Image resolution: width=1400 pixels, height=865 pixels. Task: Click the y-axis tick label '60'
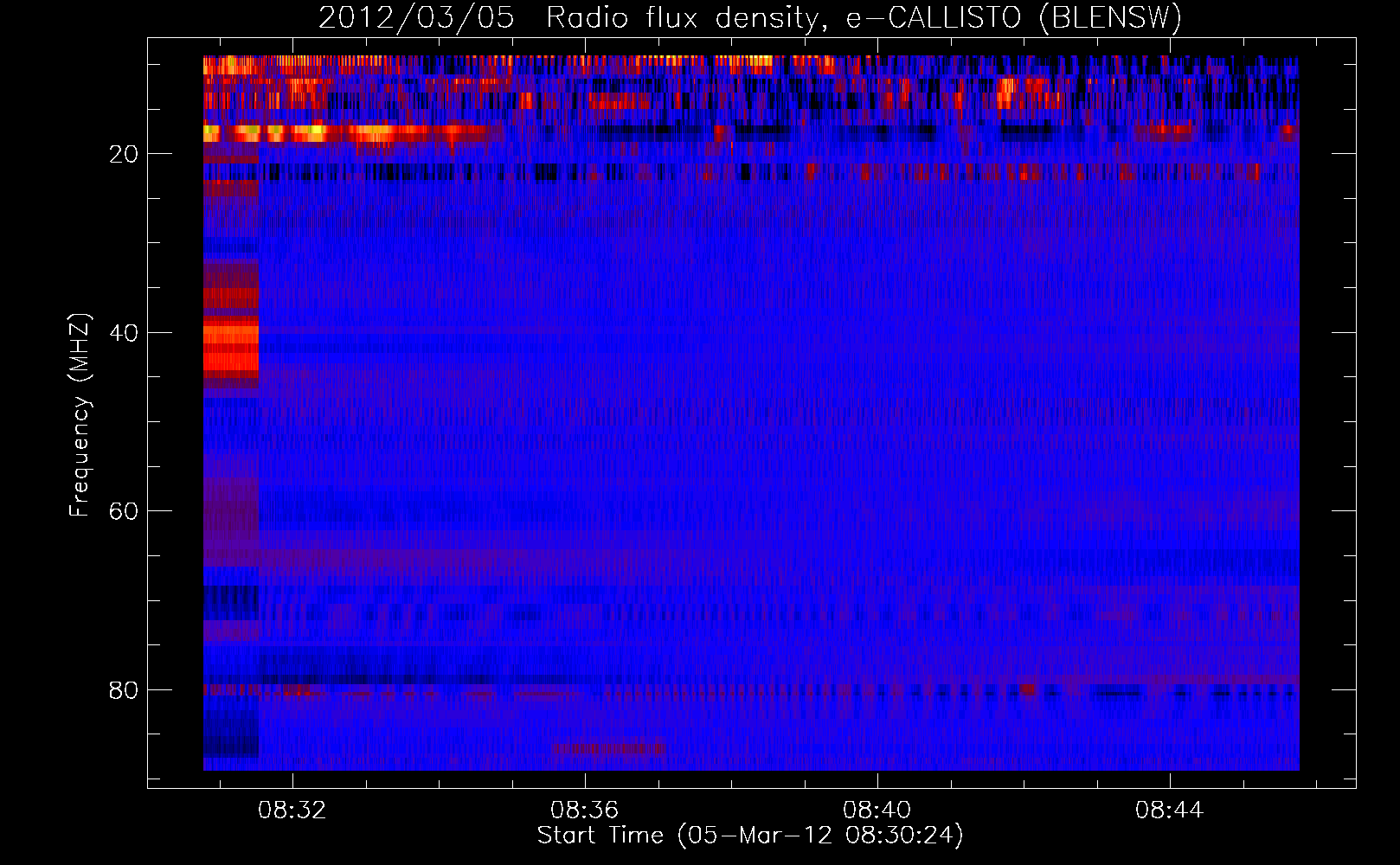(125, 511)
